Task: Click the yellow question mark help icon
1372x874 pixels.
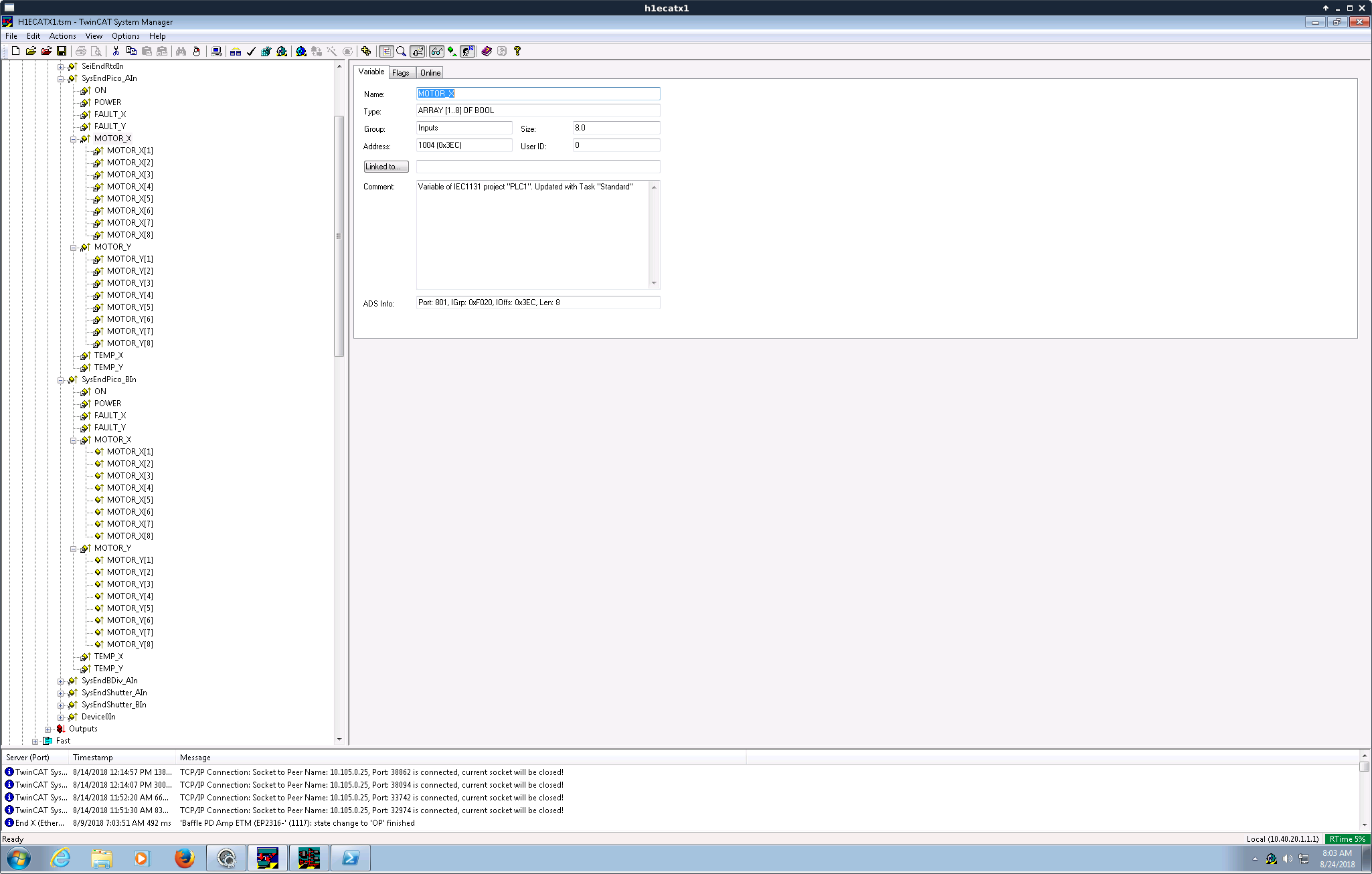Action: pyautogui.click(x=517, y=51)
